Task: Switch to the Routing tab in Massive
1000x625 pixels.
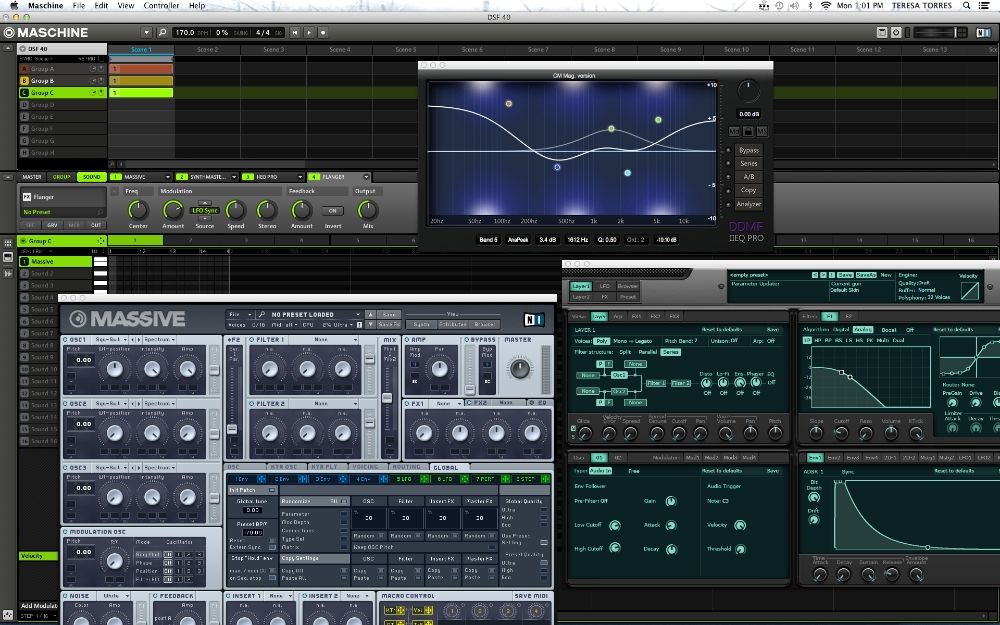Action: [407, 467]
